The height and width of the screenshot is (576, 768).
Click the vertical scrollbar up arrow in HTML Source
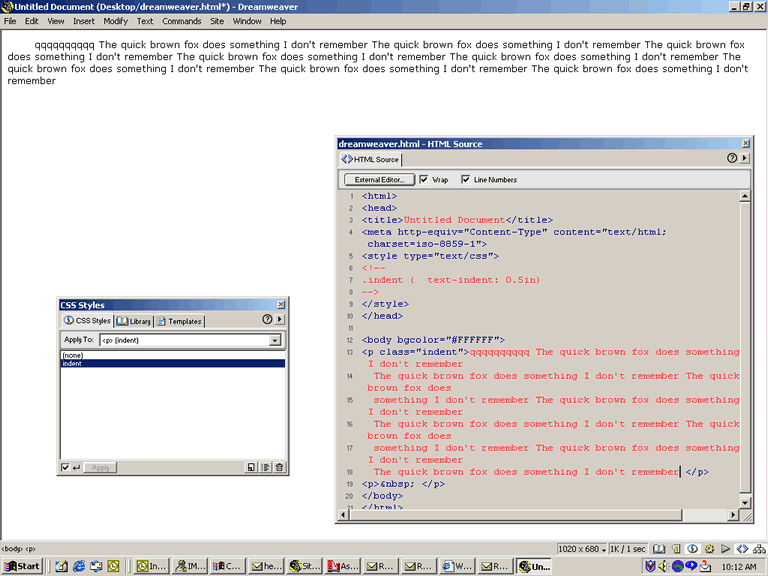744,196
